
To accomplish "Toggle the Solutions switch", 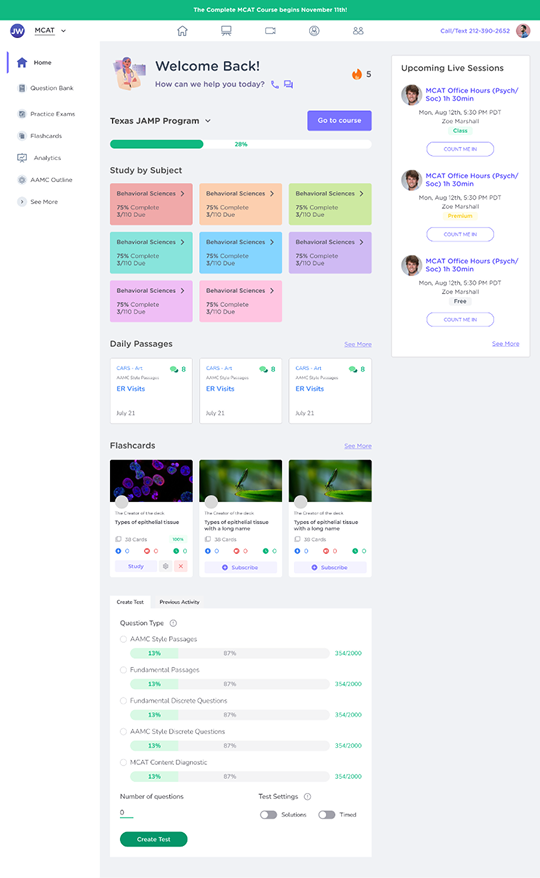I will 268,815.
